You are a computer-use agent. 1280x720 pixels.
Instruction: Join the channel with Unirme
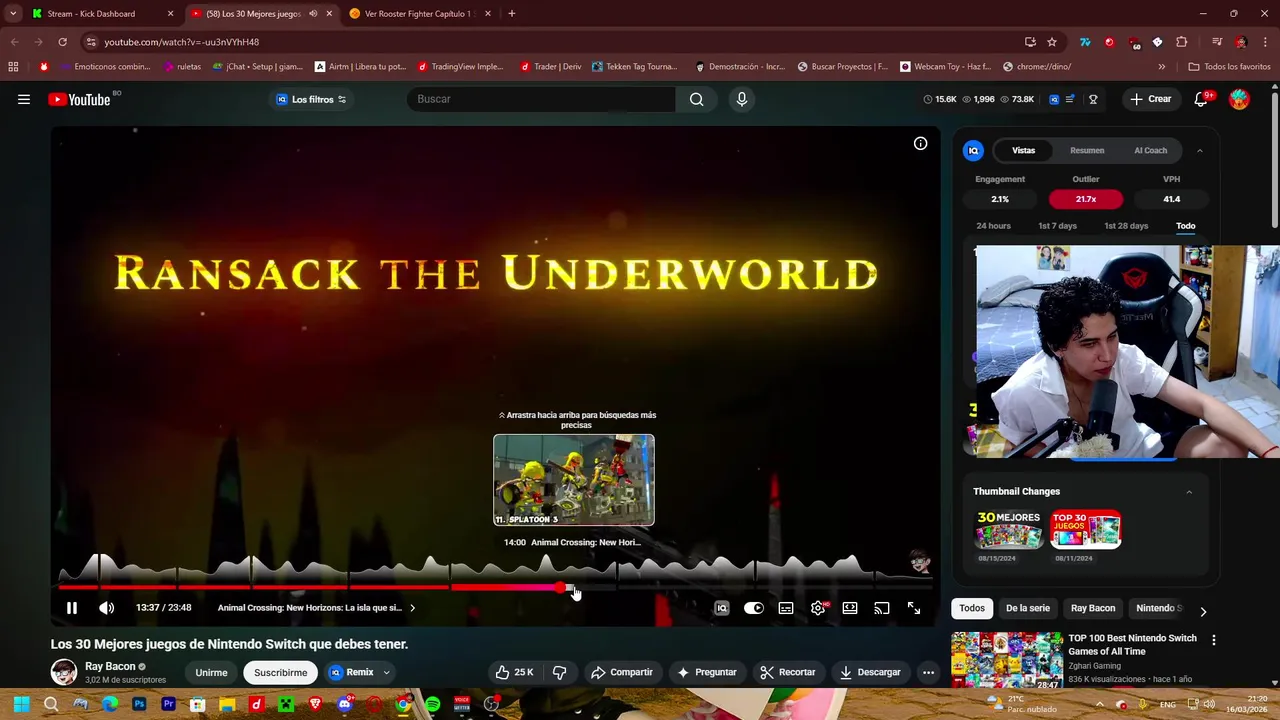(211, 672)
